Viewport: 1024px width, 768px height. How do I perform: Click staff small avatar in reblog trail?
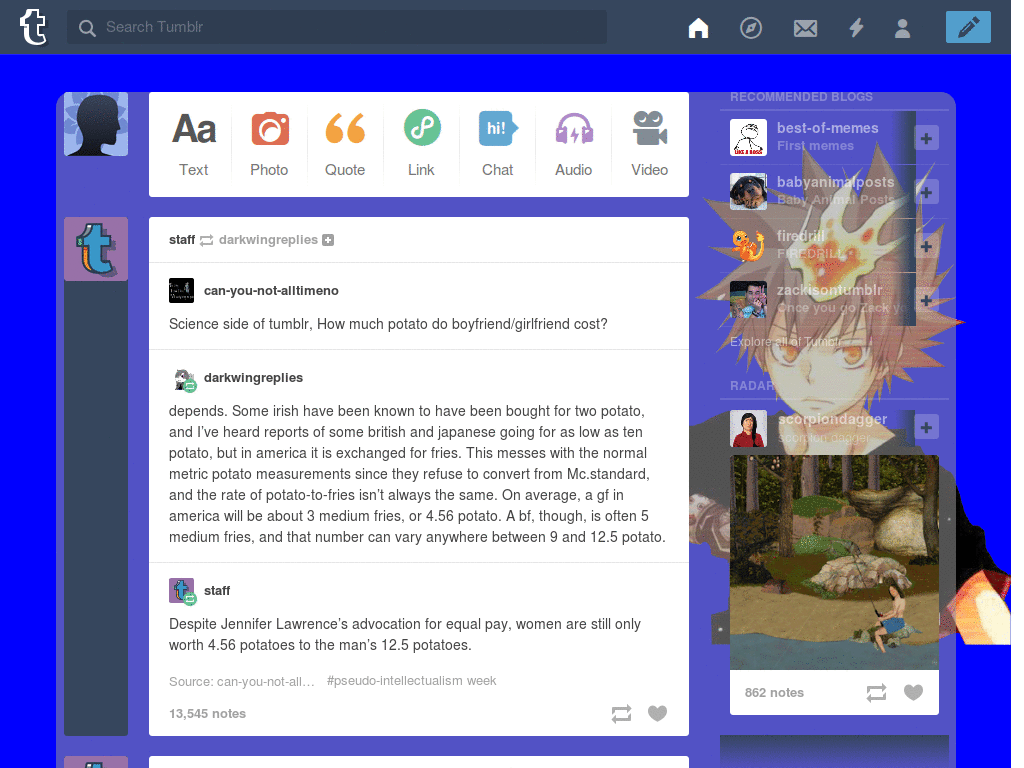pos(182,591)
